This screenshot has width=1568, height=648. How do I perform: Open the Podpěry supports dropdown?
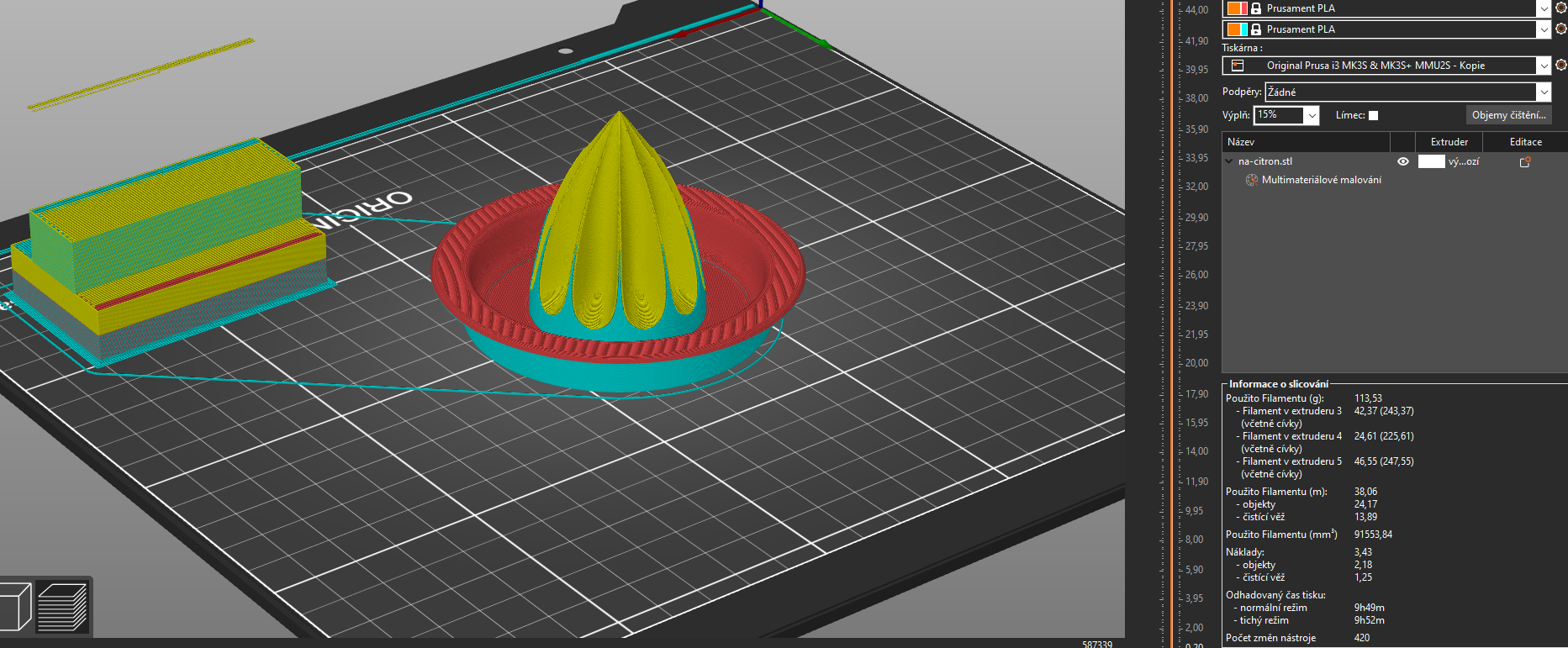click(x=1544, y=92)
